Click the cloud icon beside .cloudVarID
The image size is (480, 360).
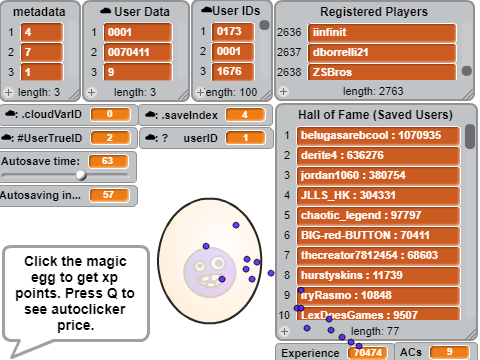pos(11,114)
